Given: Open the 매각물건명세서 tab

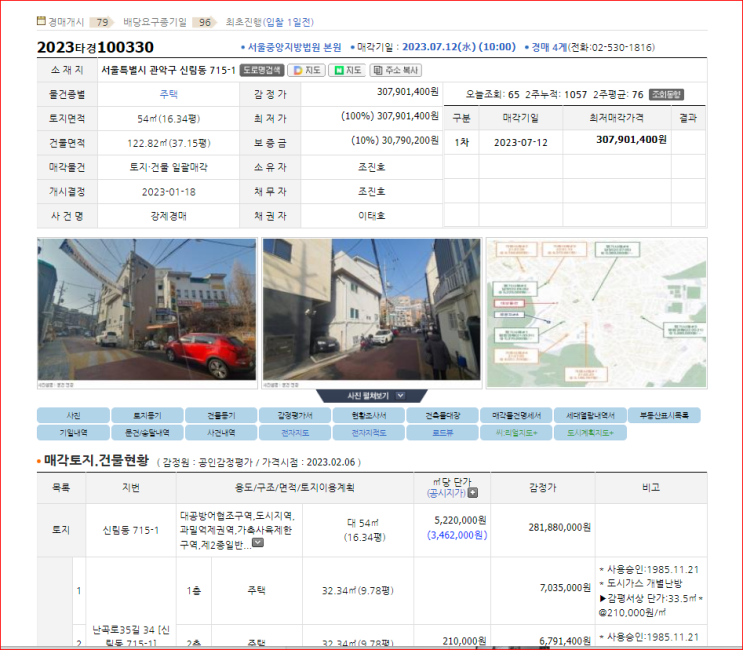Looking at the screenshot, I should (516, 415).
